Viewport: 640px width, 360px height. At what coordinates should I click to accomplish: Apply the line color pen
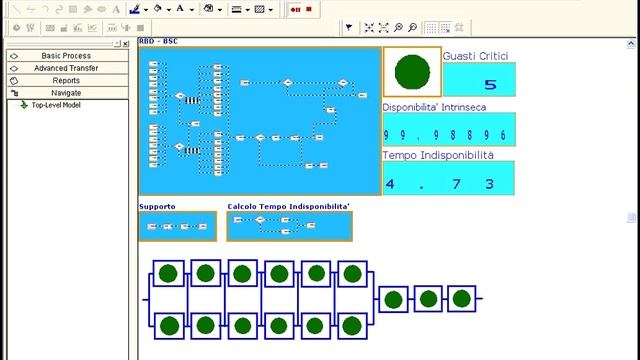coord(134,9)
